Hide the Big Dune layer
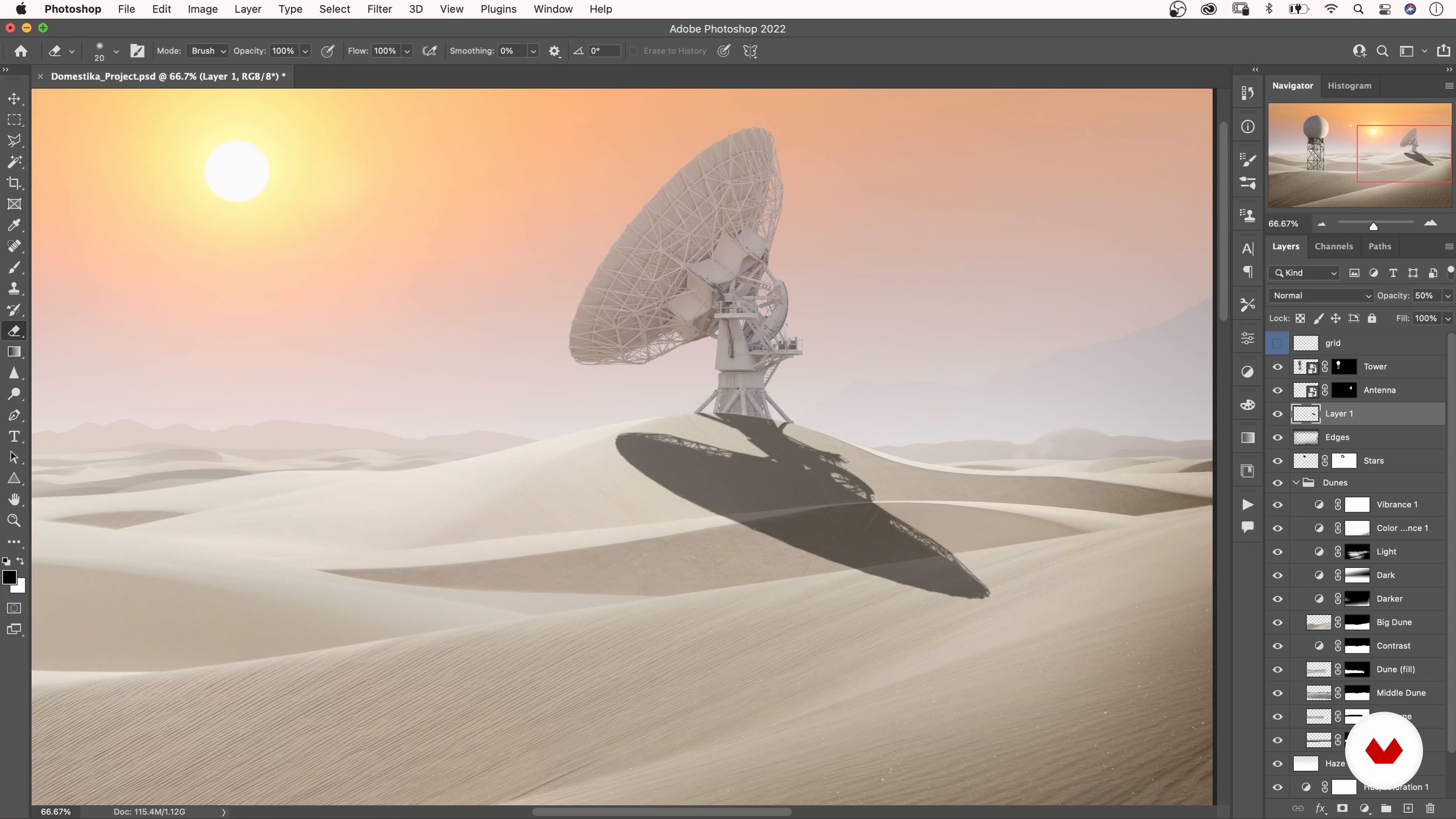This screenshot has width=1456, height=819. pos(1277,622)
